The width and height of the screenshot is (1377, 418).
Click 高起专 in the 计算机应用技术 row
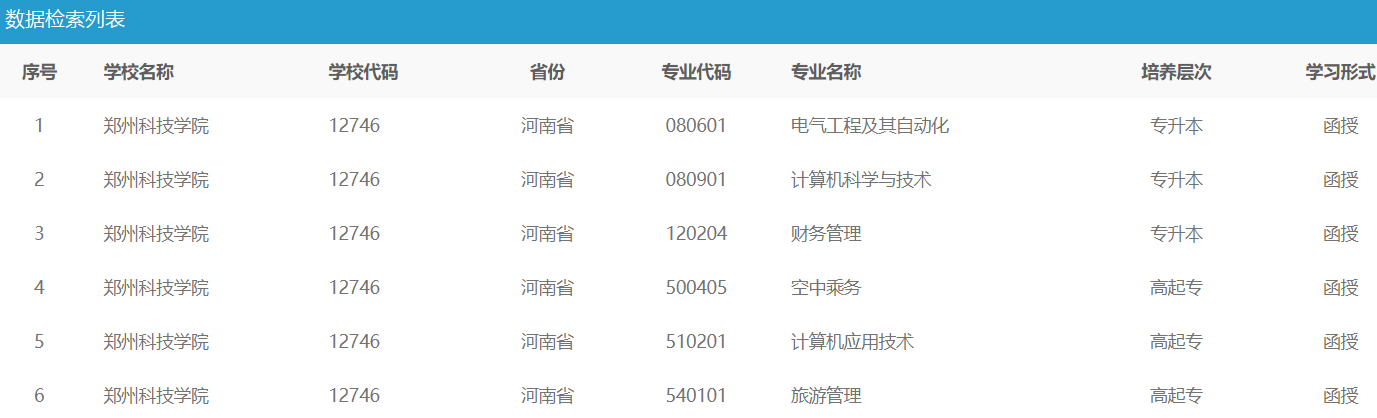1176,342
